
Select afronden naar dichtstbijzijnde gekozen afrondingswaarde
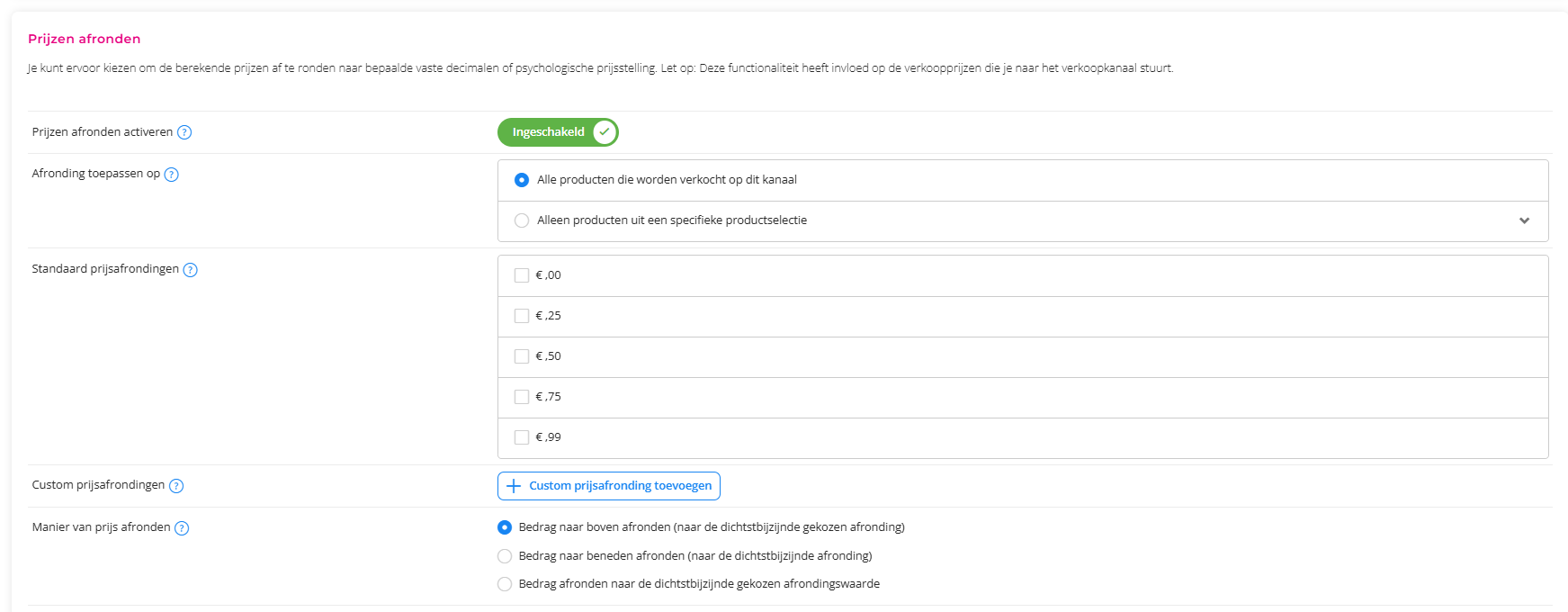[x=505, y=584]
